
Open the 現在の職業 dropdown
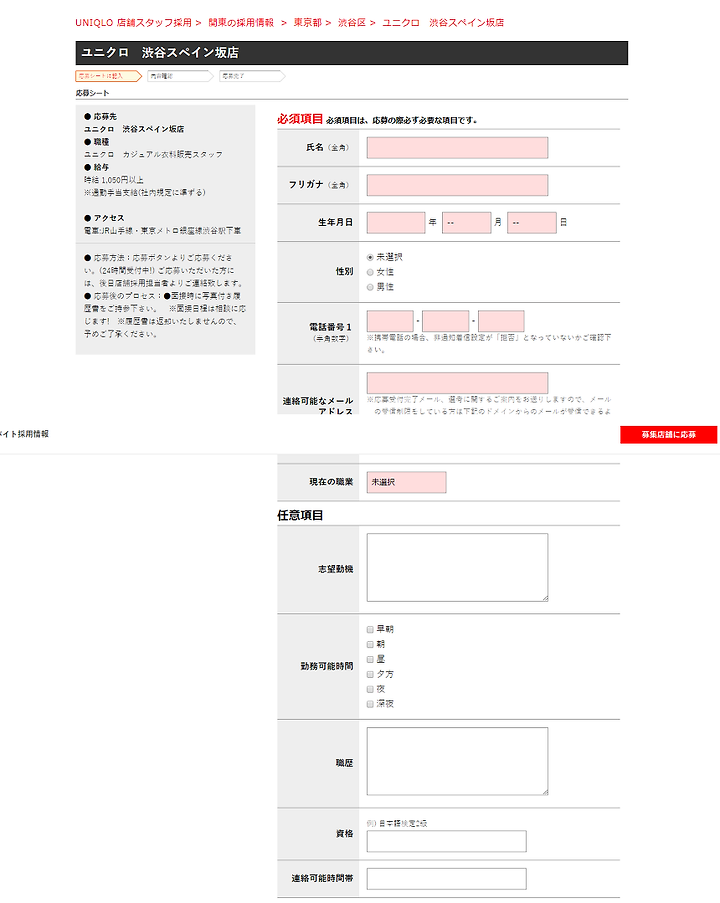(406, 482)
